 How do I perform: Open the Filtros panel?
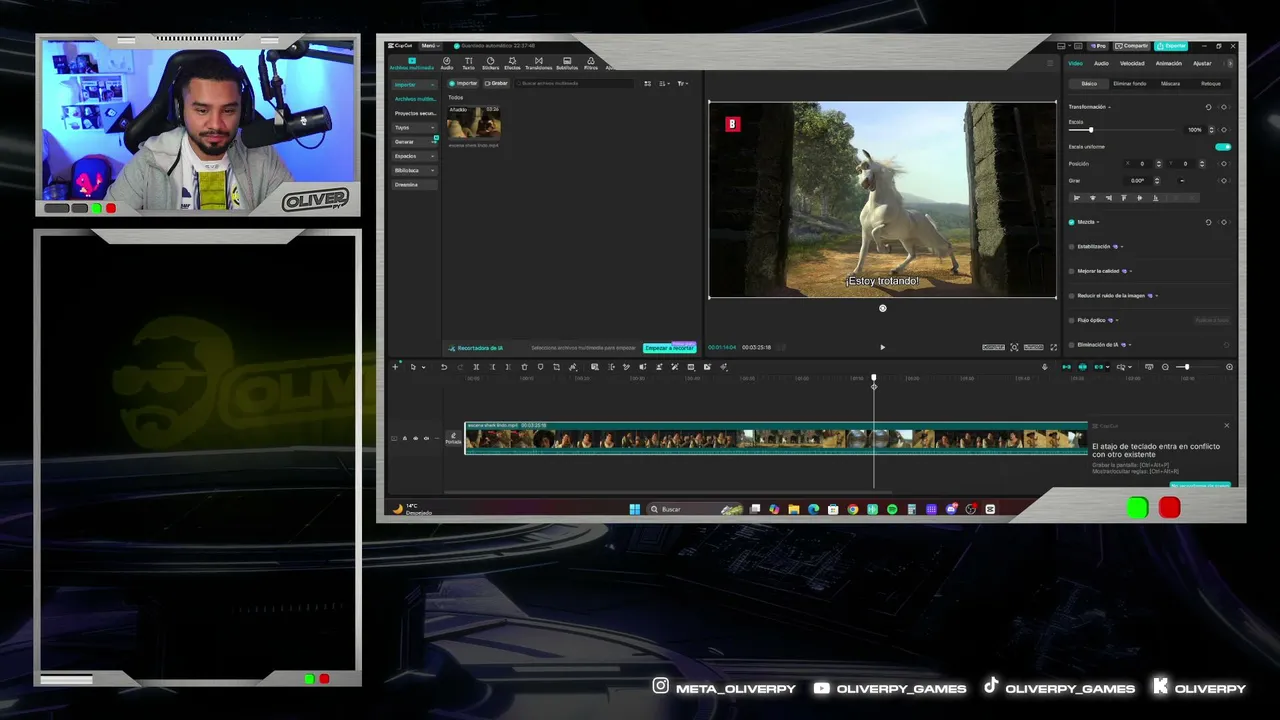click(x=591, y=63)
